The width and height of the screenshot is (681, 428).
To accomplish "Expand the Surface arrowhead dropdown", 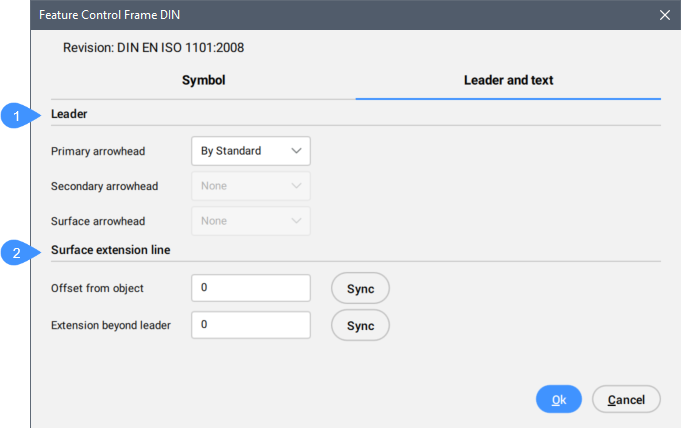I will [x=250, y=221].
